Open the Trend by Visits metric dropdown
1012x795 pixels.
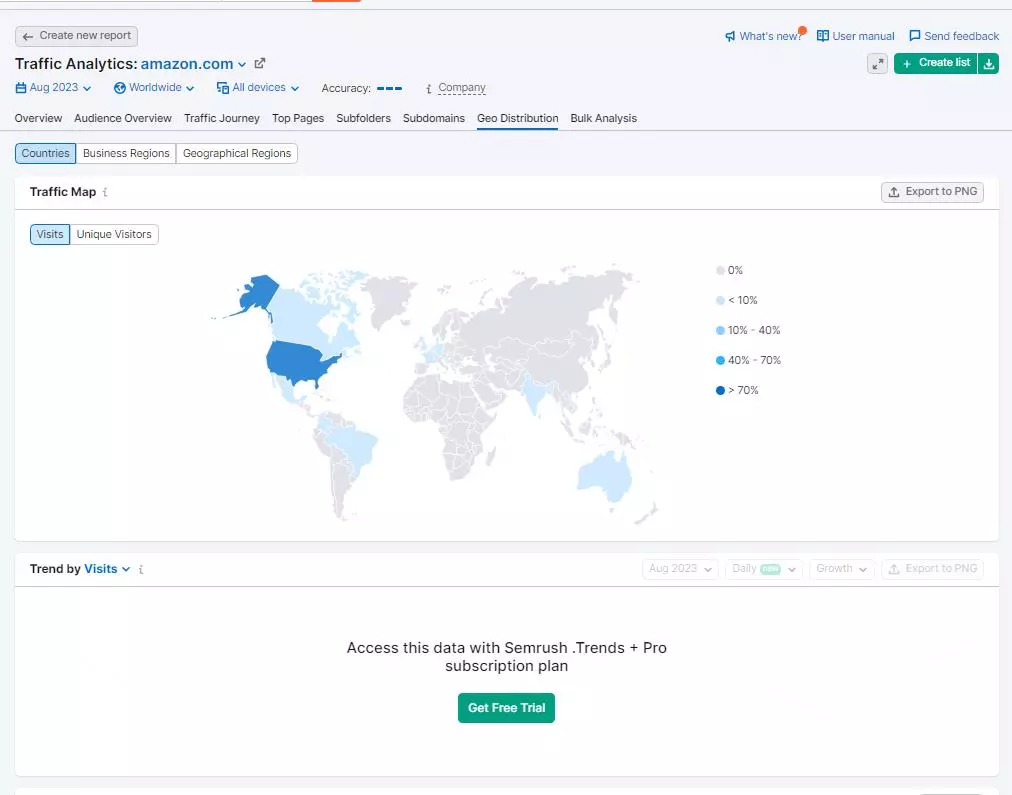tap(107, 569)
